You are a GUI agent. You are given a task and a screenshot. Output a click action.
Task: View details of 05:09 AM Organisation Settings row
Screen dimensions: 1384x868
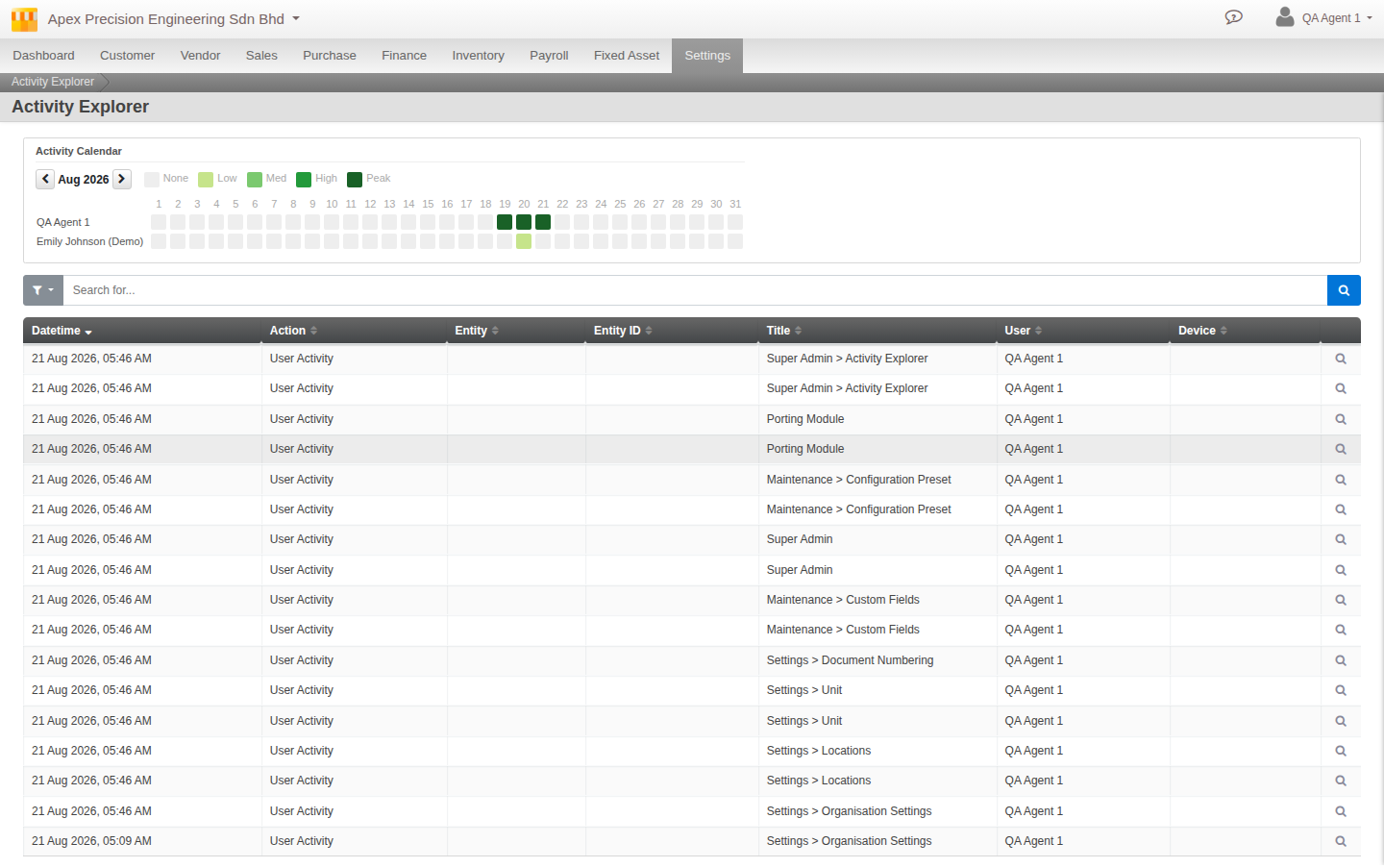[1341, 841]
